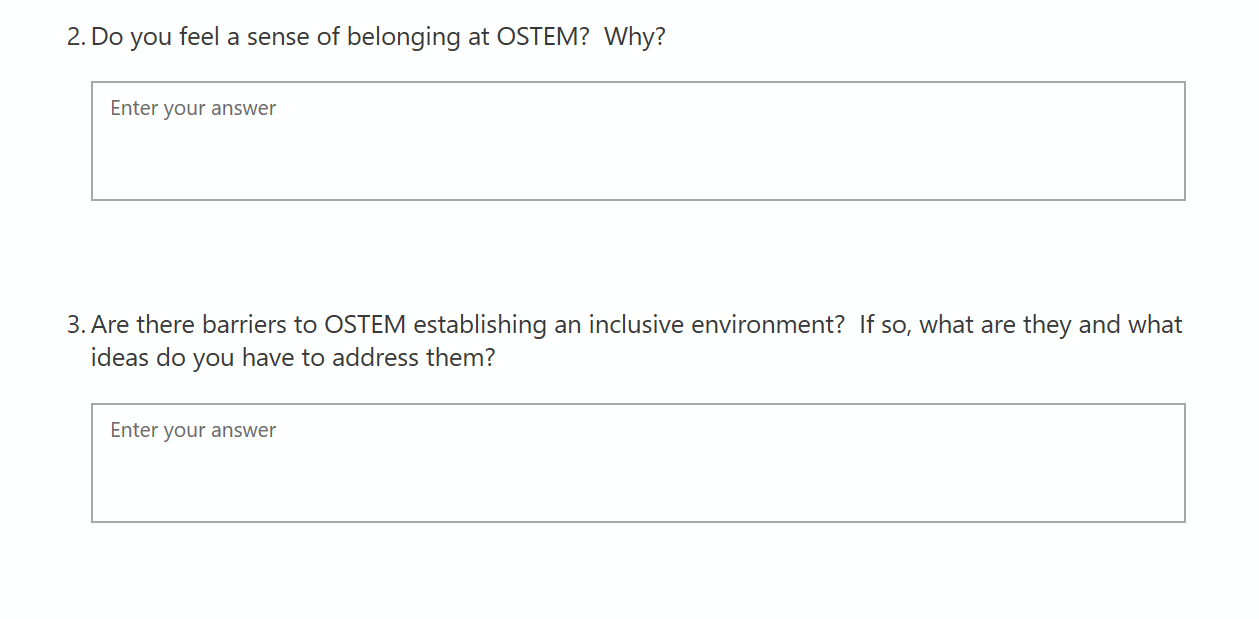Image resolution: width=1259 pixels, height=619 pixels.
Task: Click 'ideas do you have to address them?' line
Action: [x=293, y=358]
